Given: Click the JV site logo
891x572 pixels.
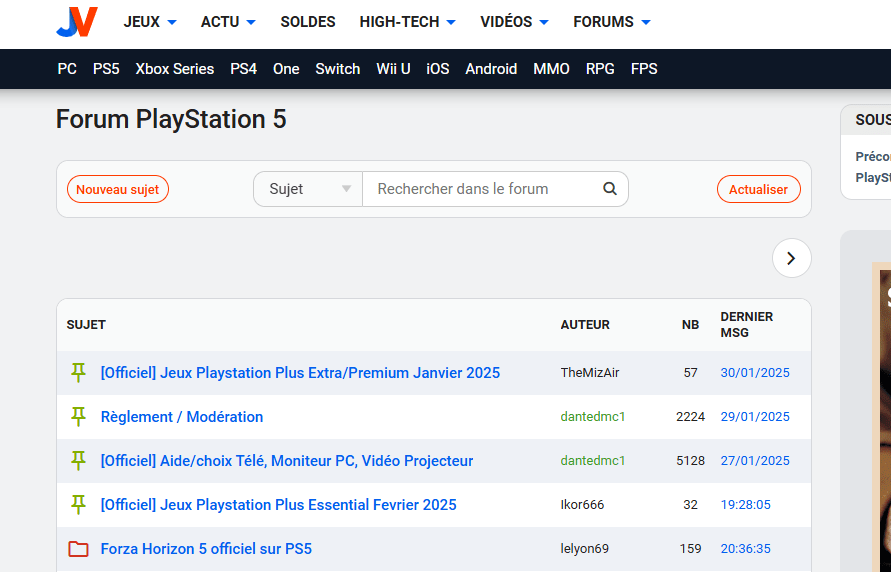Looking at the screenshot, I should tap(77, 22).
